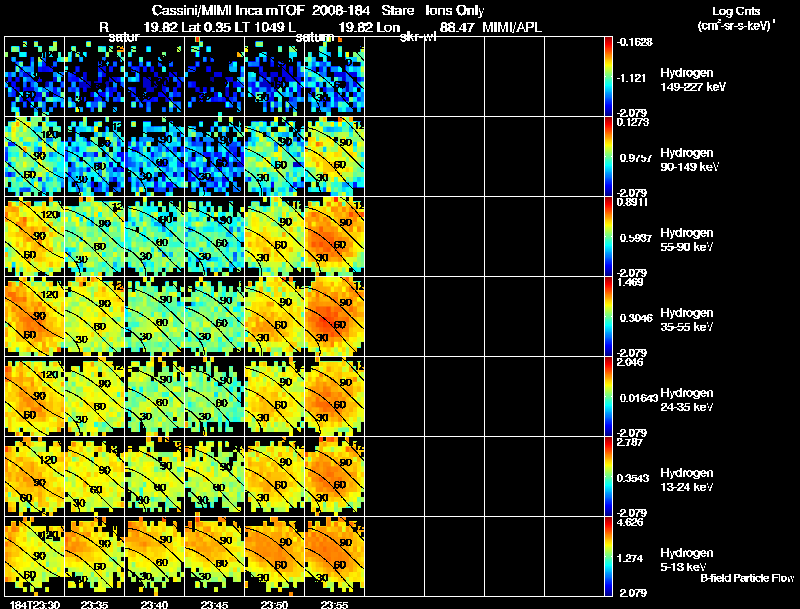Select the 'Hydrogen 13-24 keV' label

pyautogui.click(x=687, y=480)
